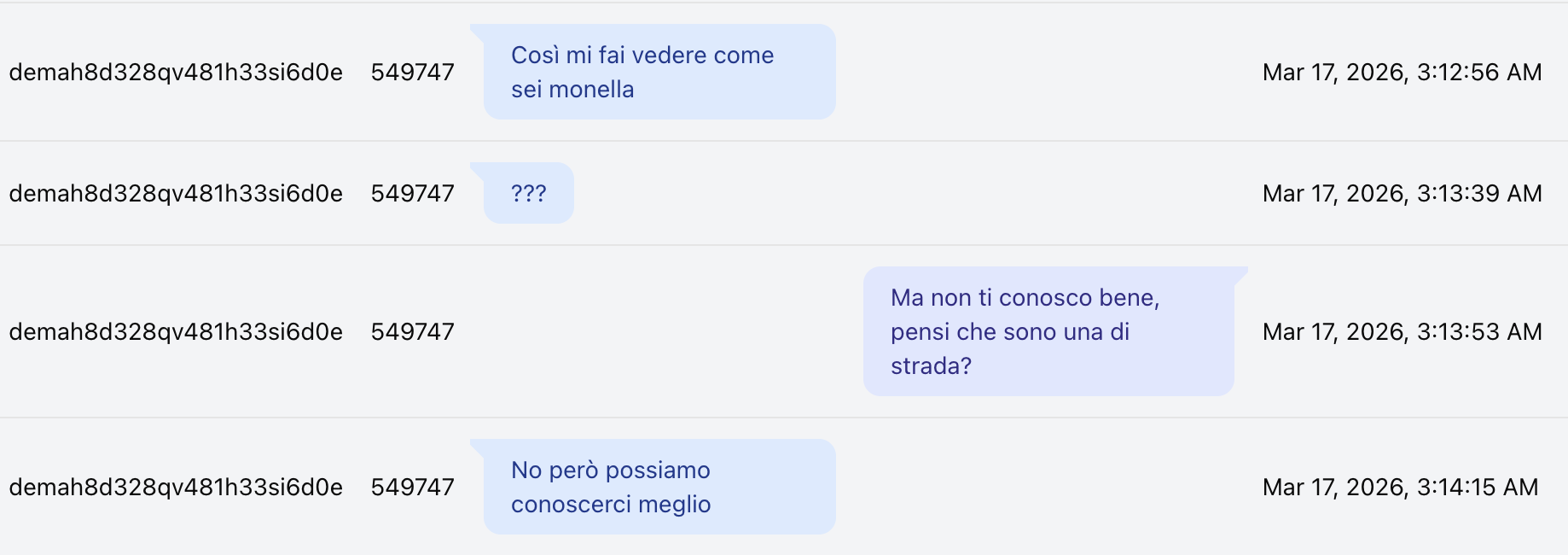This screenshot has width=1568, height=555.
Task: Click the user ID in the last row
Action: coord(176,488)
